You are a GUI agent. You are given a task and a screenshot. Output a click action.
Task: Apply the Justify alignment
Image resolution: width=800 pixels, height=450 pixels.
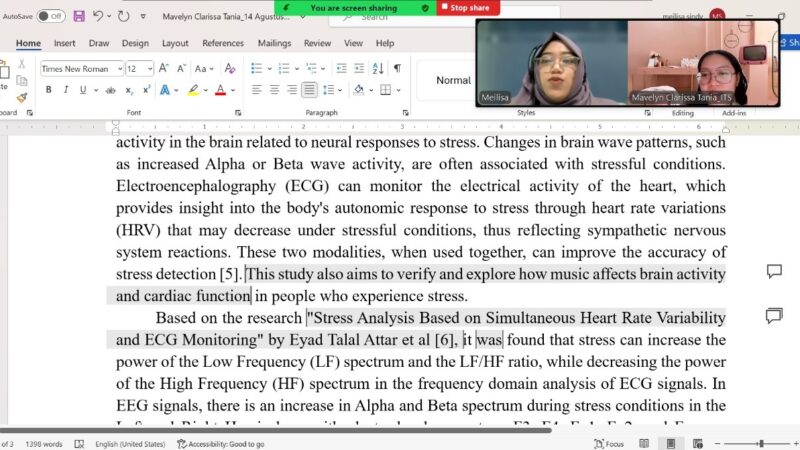click(x=308, y=90)
